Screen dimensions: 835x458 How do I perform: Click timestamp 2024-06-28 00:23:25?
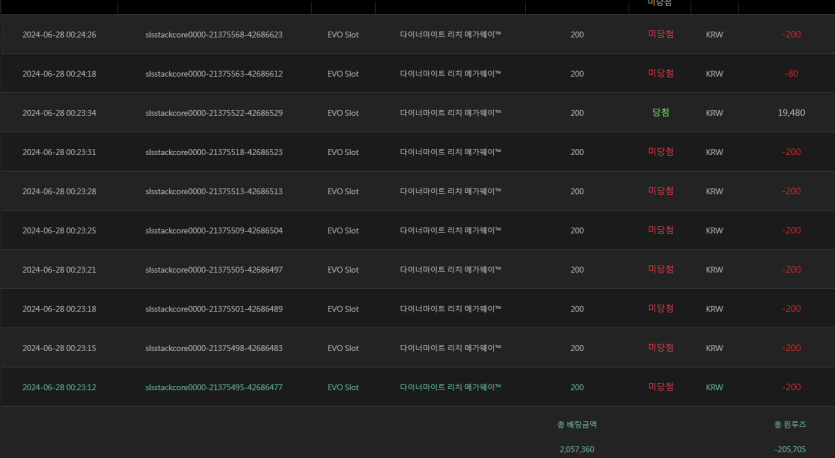[59, 231]
